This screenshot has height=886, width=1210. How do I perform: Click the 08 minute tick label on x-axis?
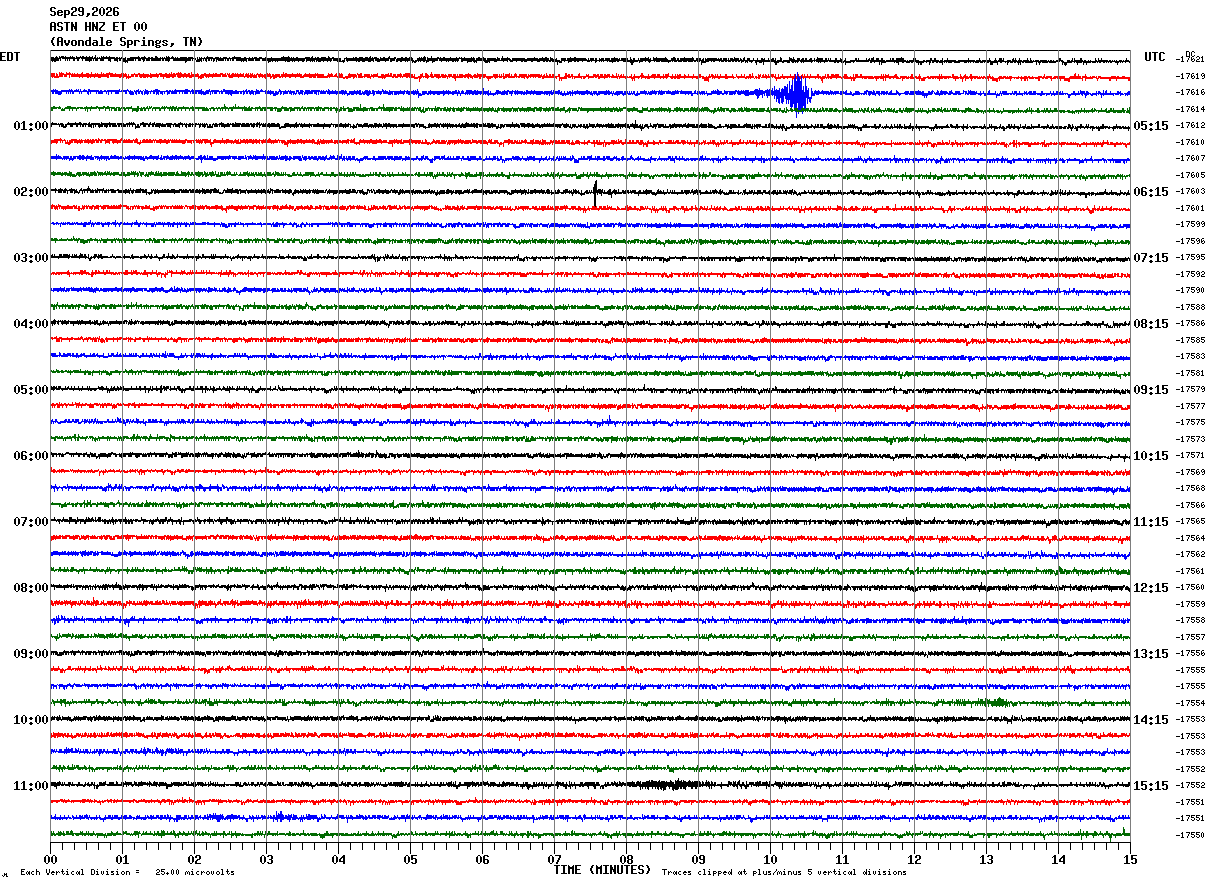pyautogui.click(x=626, y=859)
